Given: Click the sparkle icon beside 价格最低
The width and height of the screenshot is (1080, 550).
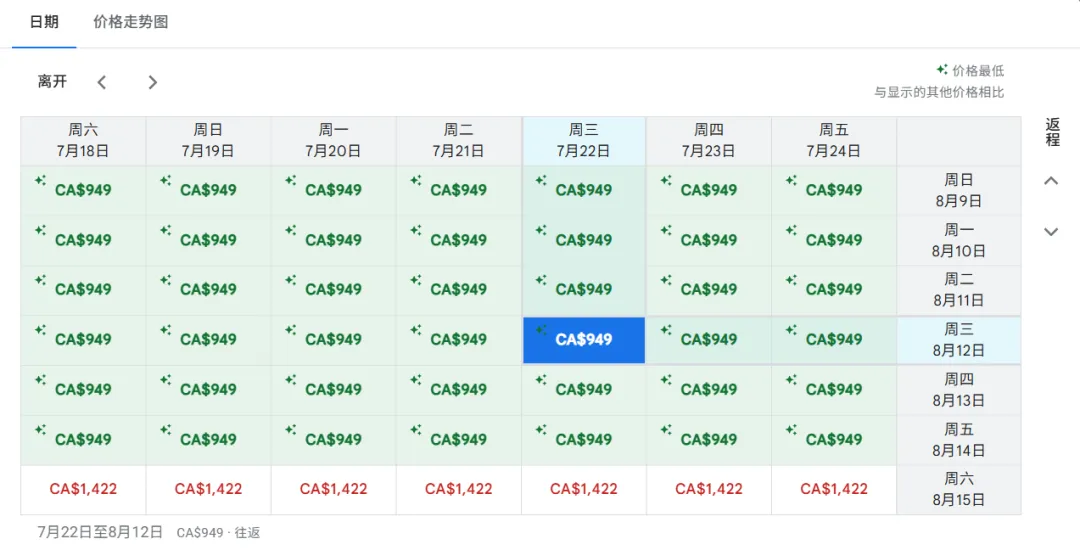Looking at the screenshot, I should 942,70.
